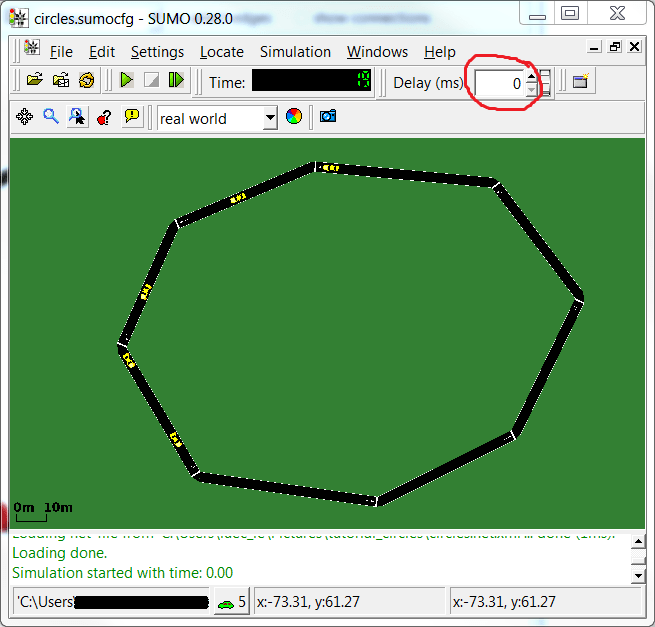This screenshot has height=627, width=655.
Task: Click the Time display field
Action: coord(312,80)
